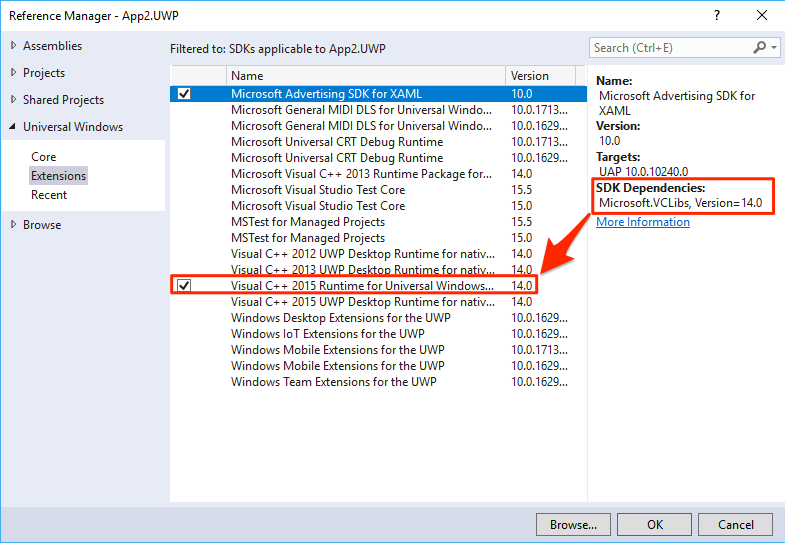Expand the Shared Projects section
Image resolution: width=785 pixels, height=543 pixels.
pyautogui.click(x=14, y=100)
